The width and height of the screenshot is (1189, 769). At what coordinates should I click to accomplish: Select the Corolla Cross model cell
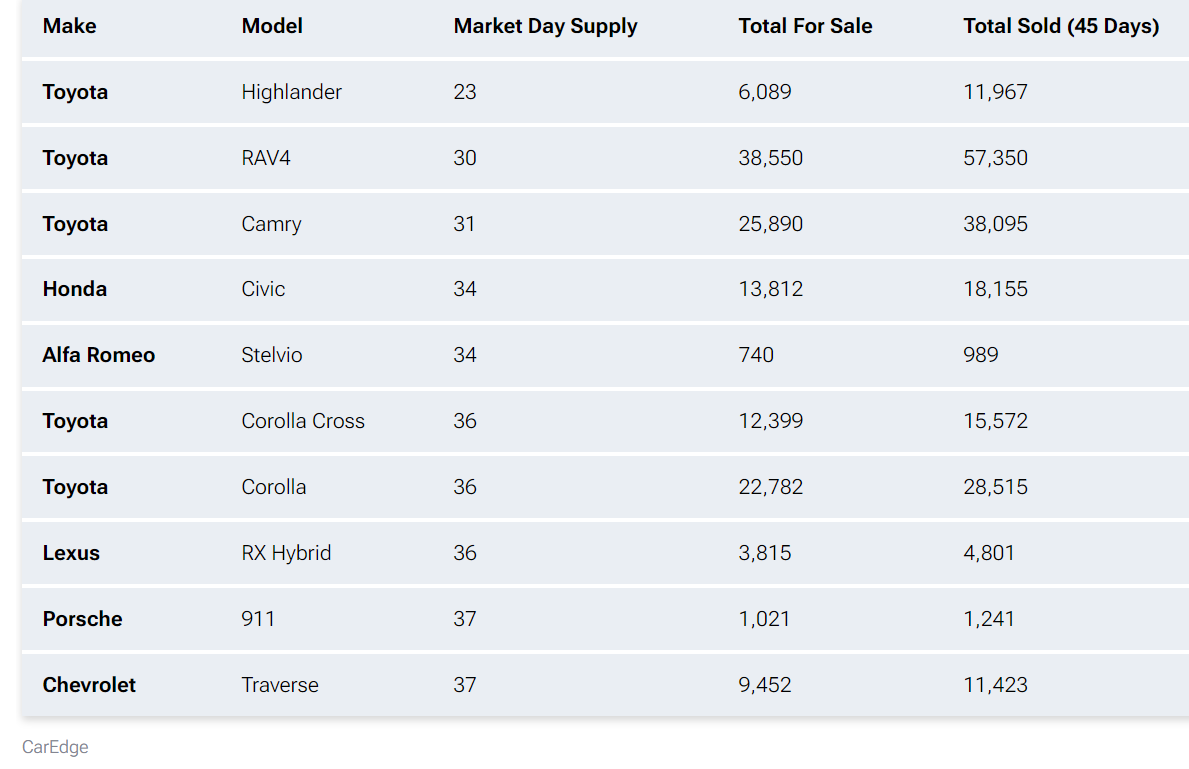[x=303, y=421]
